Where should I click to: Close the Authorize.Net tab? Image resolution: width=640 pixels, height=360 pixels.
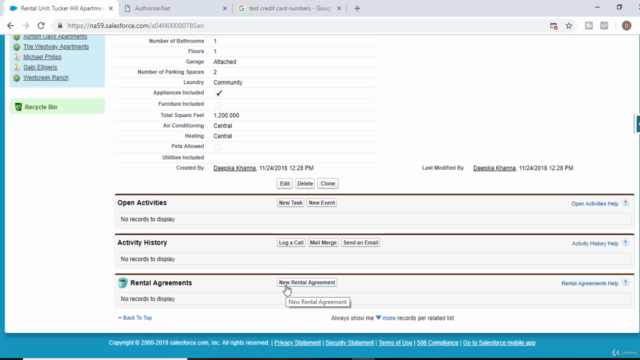(224, 8)
